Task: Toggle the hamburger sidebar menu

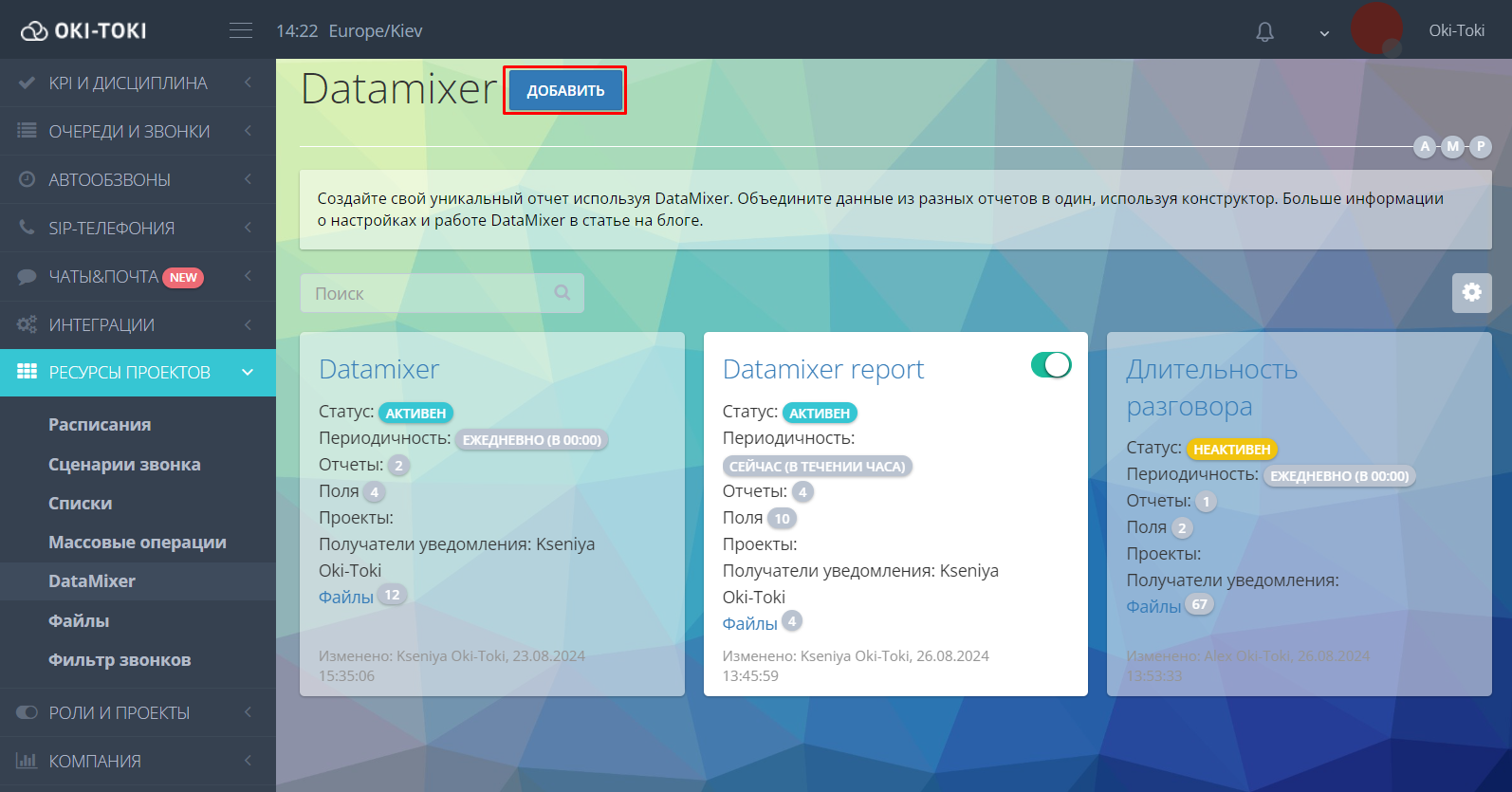Action: [x=241, y=30]
